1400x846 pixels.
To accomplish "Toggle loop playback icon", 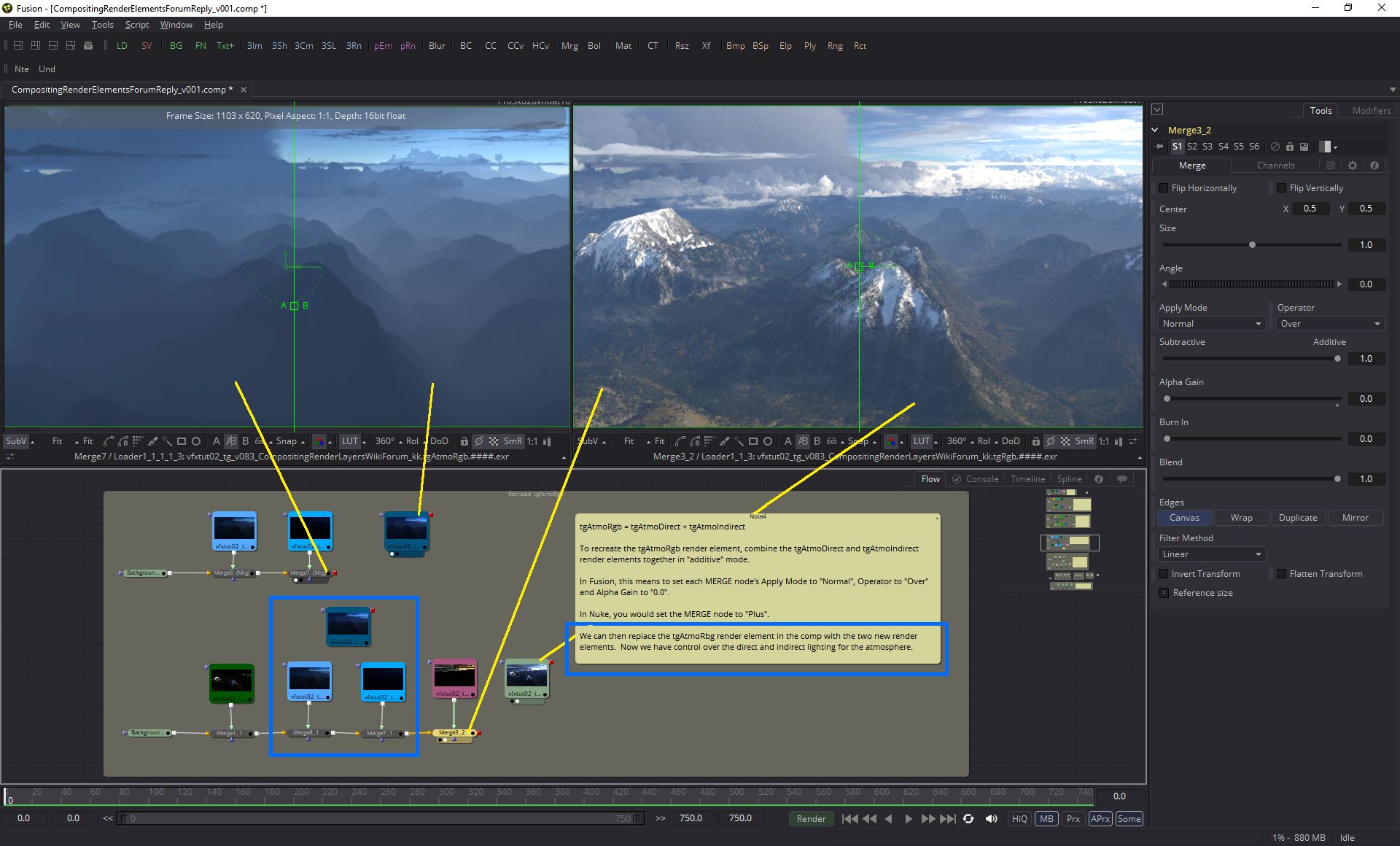I will pyautogui.click(x=968, y=818).
